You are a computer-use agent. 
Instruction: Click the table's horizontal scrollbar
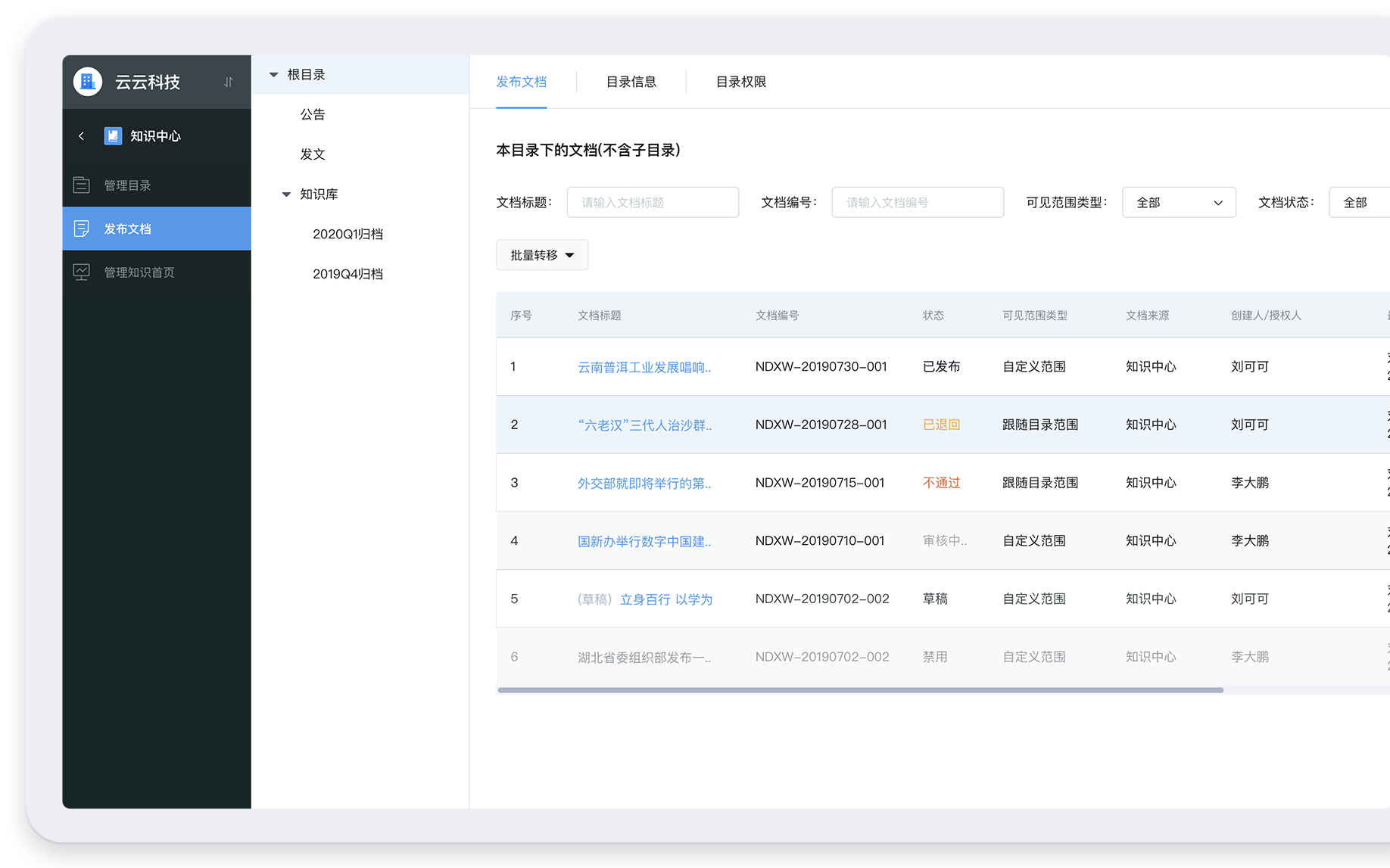click(x=860, y=690)
